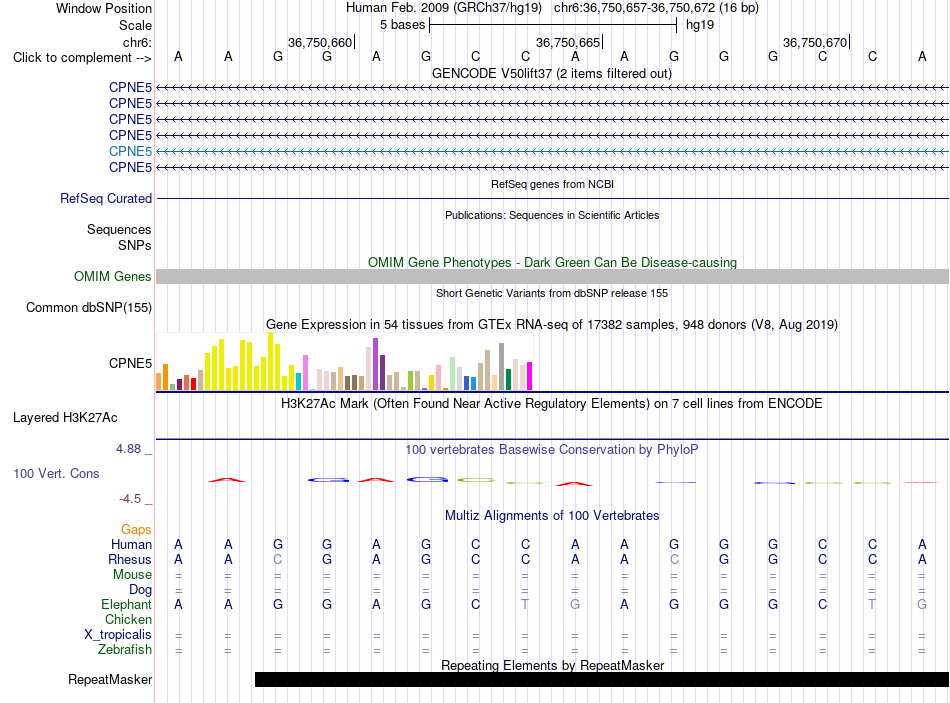Select the Window Position label
This screenshot has width=950, height=703.
coord(104,8)
